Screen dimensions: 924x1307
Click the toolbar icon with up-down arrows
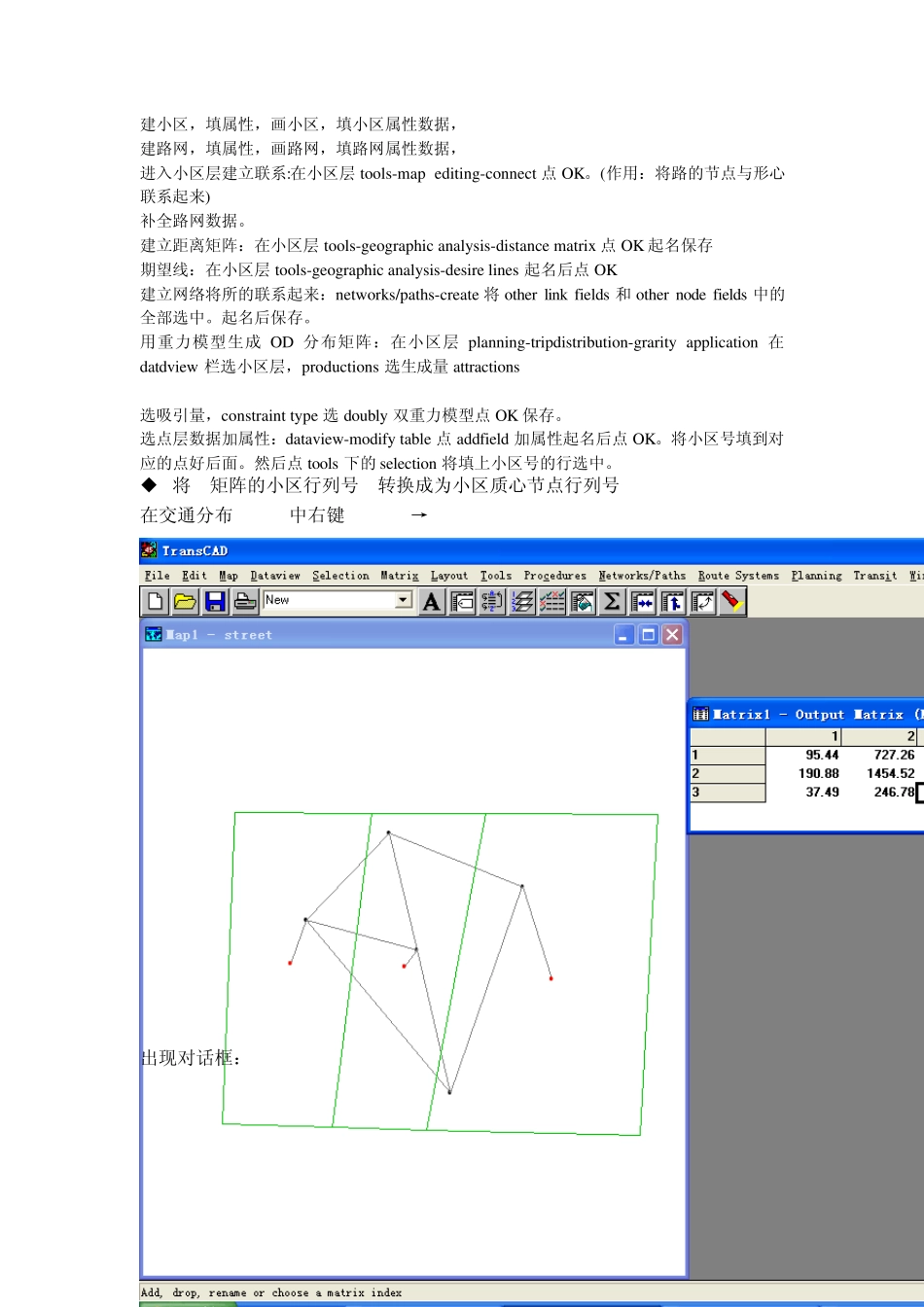click(x=492, y=602)
